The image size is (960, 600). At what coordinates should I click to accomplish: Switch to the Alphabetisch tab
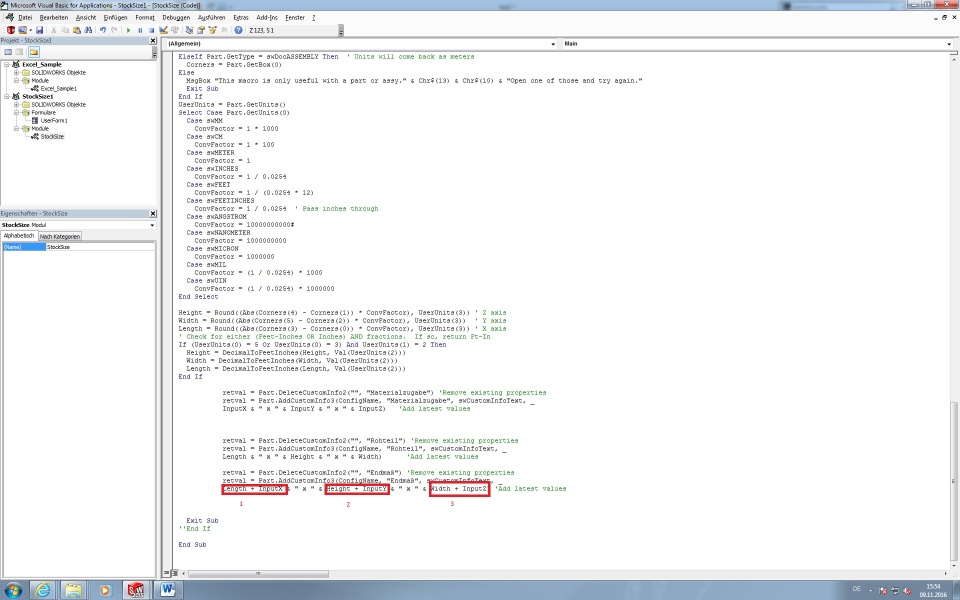[19, 236]
